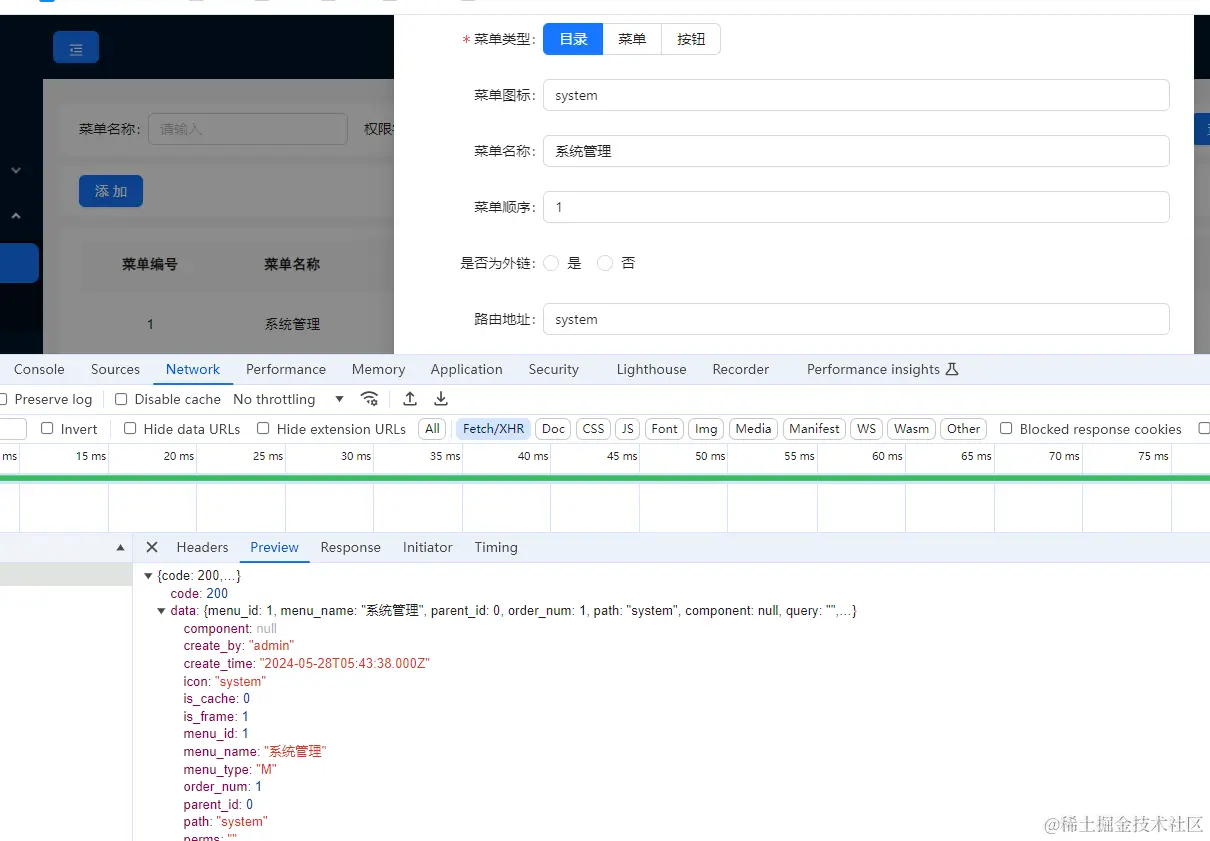Viewport: 1210px width, 841px height.
Task: Click the 添加 button
Action: pyautogui.click(x=111, y=191)
